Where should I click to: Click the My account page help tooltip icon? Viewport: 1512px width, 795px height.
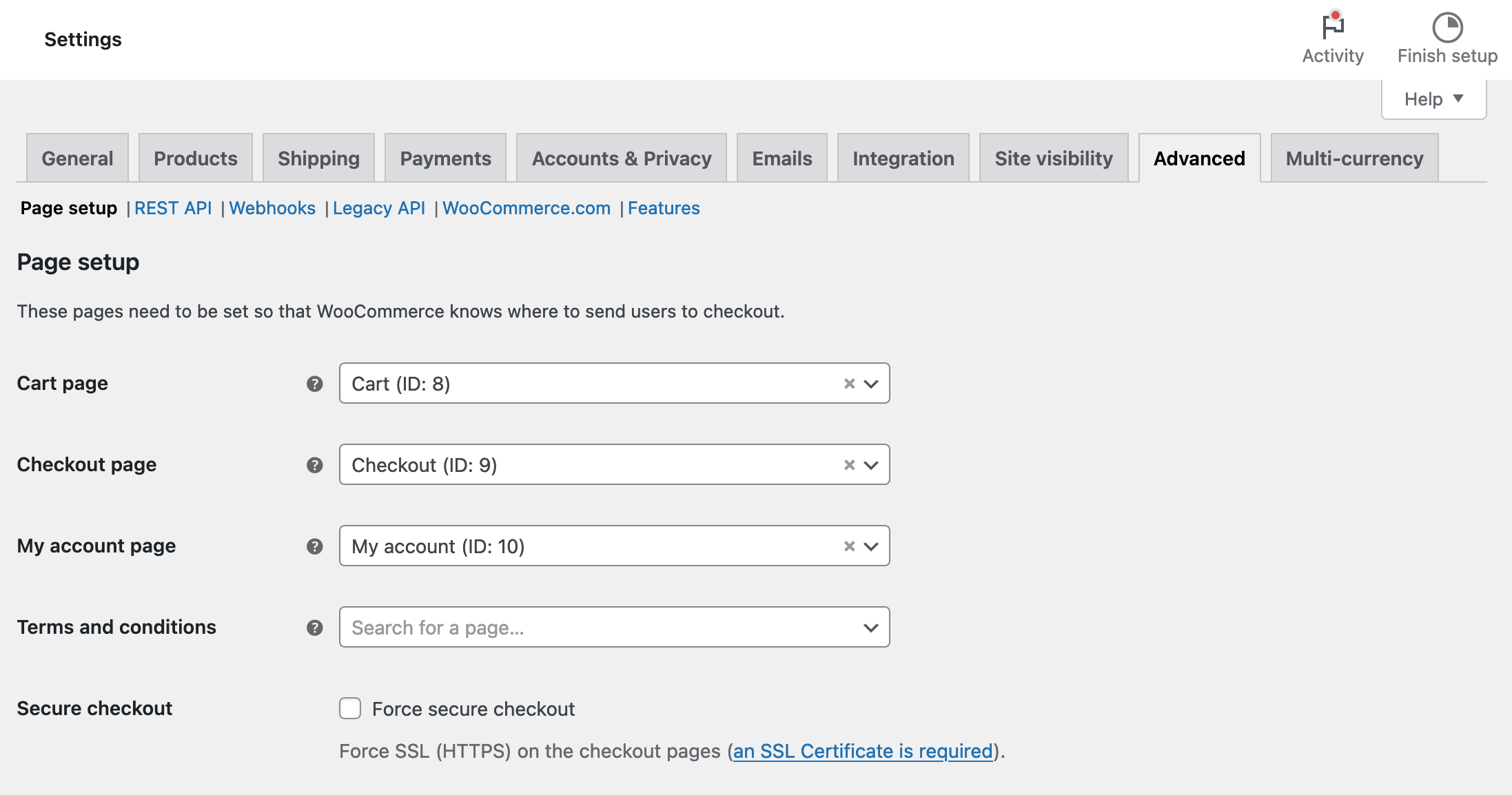coord(315,546)
